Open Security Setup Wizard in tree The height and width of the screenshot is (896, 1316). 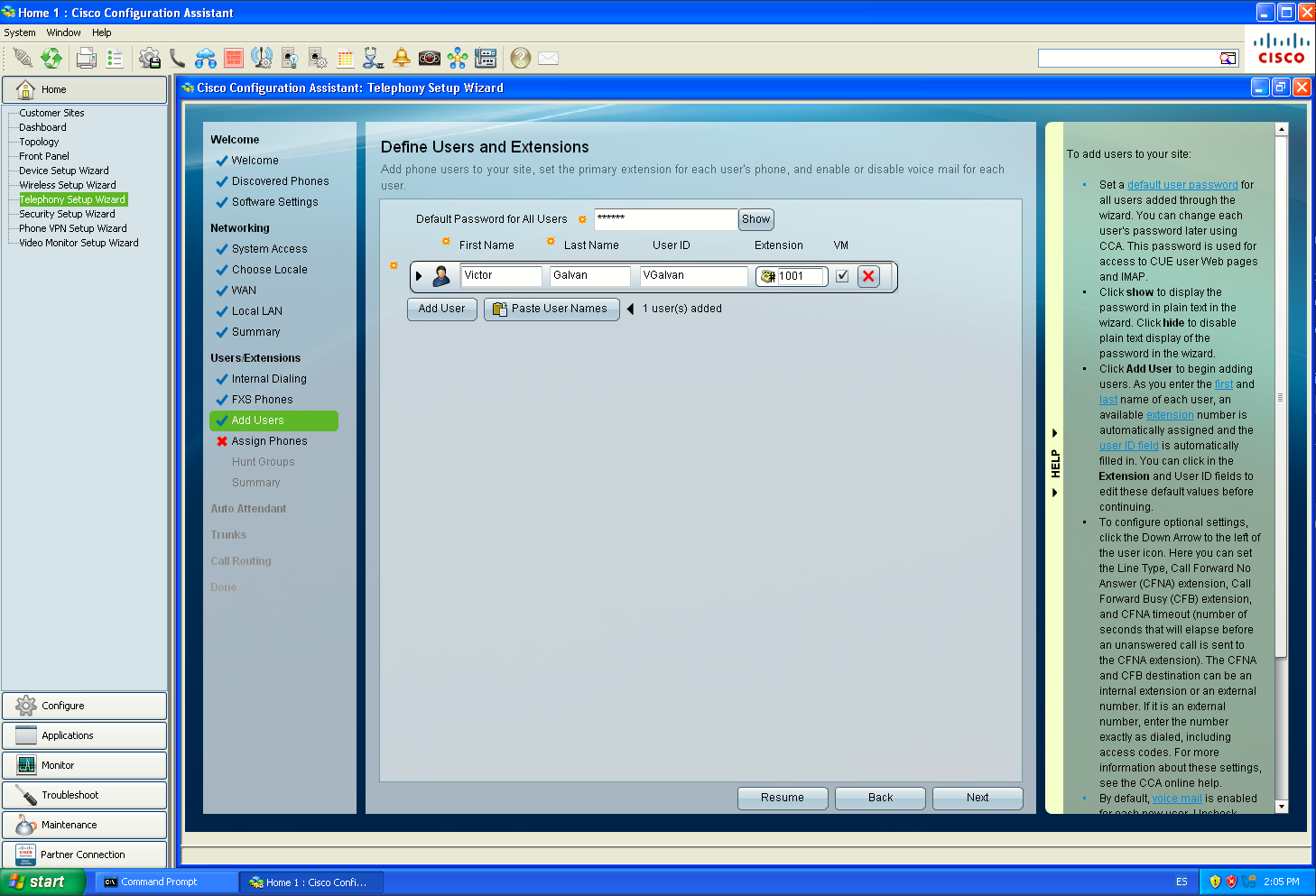tap(67, 214)
